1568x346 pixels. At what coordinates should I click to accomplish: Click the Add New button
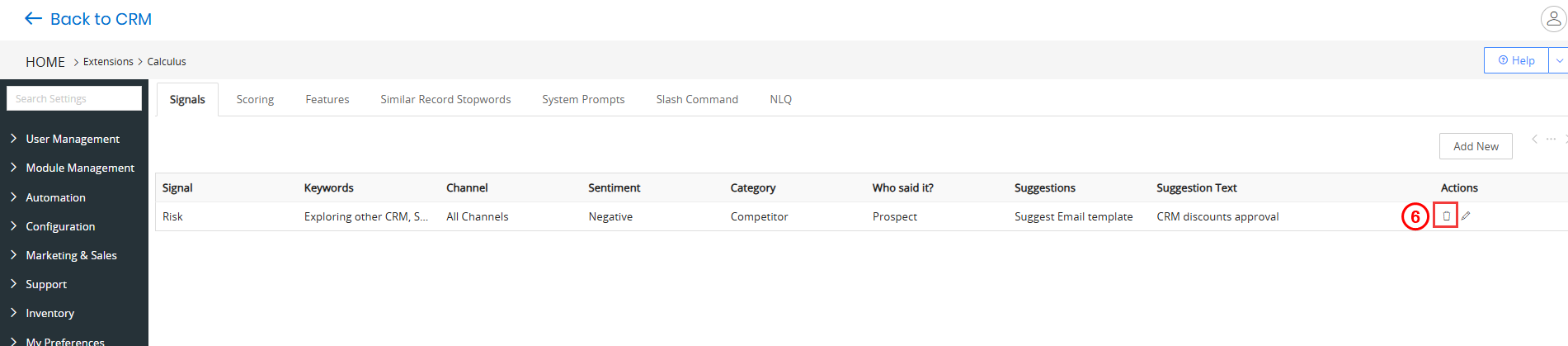coord(1476,146)
